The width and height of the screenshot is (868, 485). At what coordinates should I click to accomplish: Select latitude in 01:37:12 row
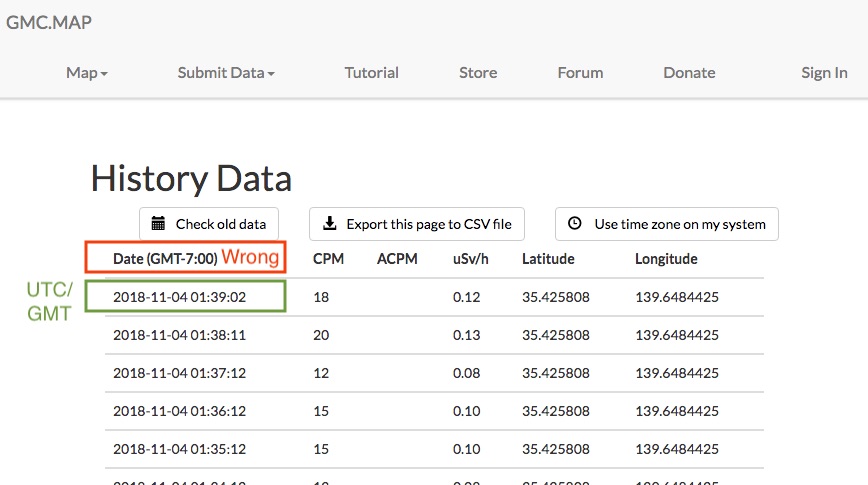point(556,373)
